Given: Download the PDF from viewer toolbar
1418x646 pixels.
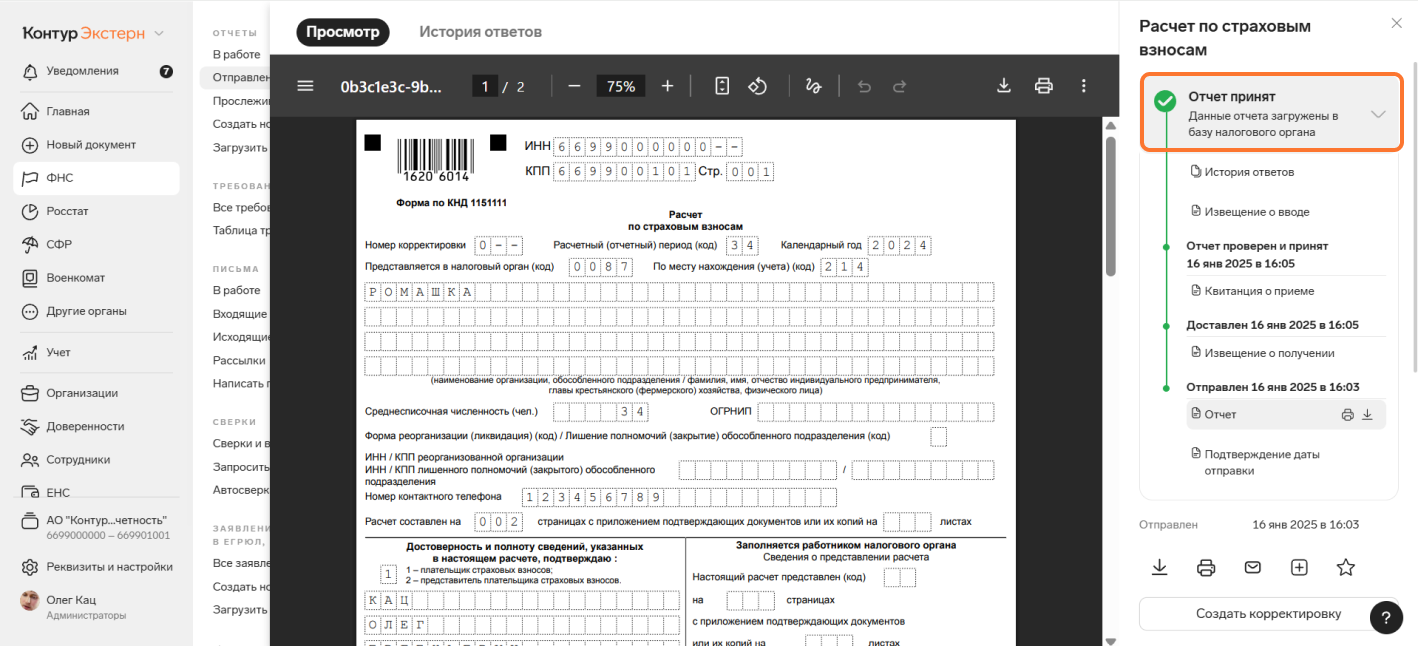Looking at the screenshot, I should point(1004,86).
